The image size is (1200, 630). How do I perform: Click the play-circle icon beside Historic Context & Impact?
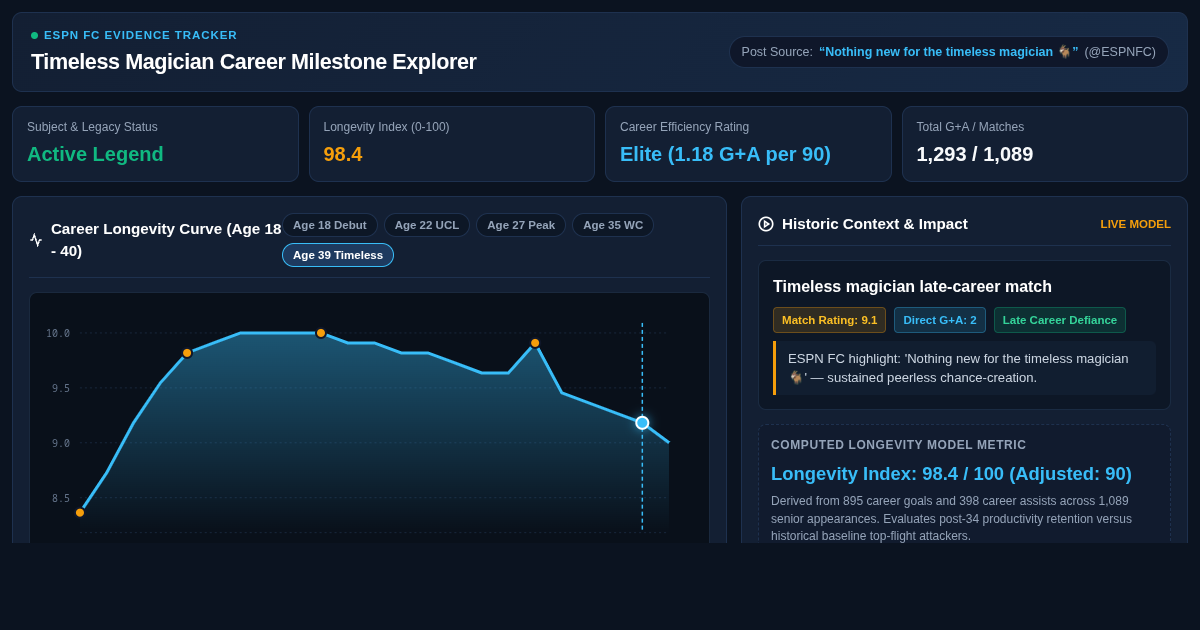[x=766, y=224]
